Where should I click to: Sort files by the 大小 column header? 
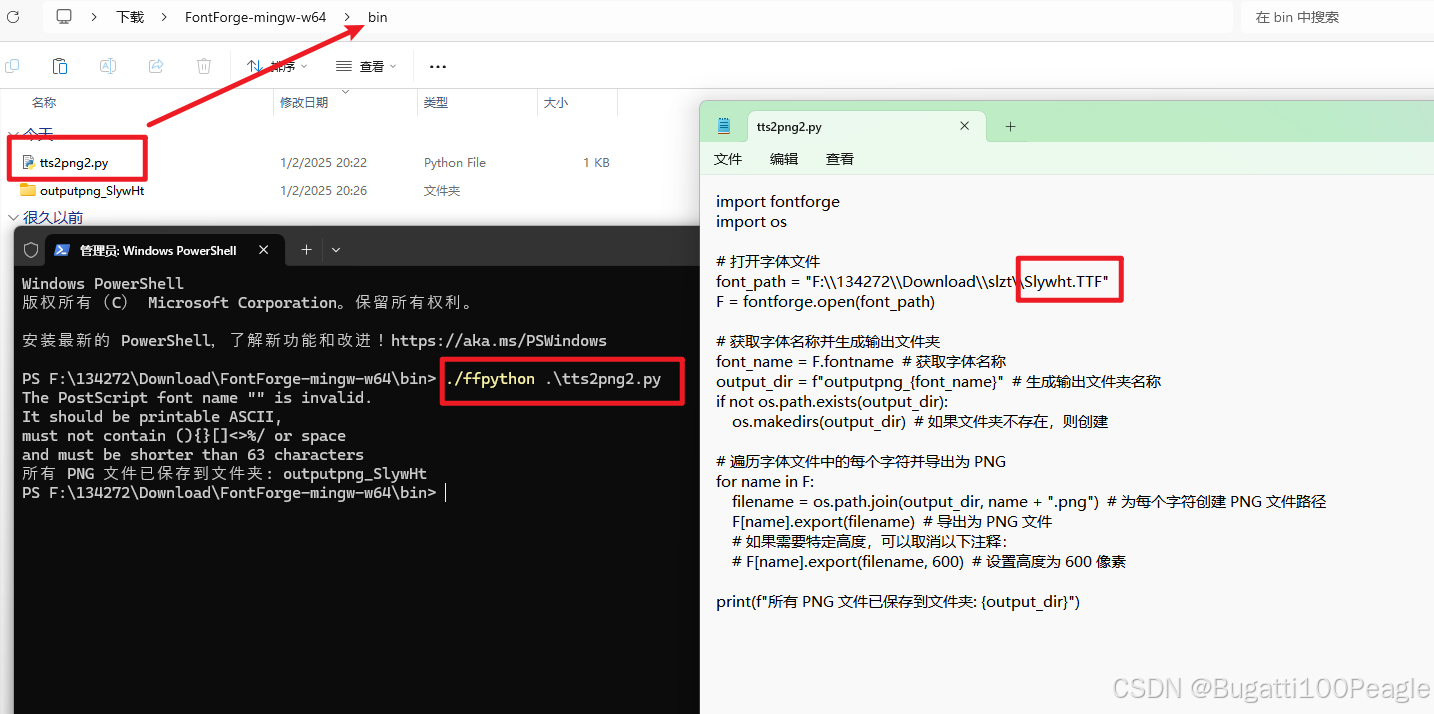556,102
